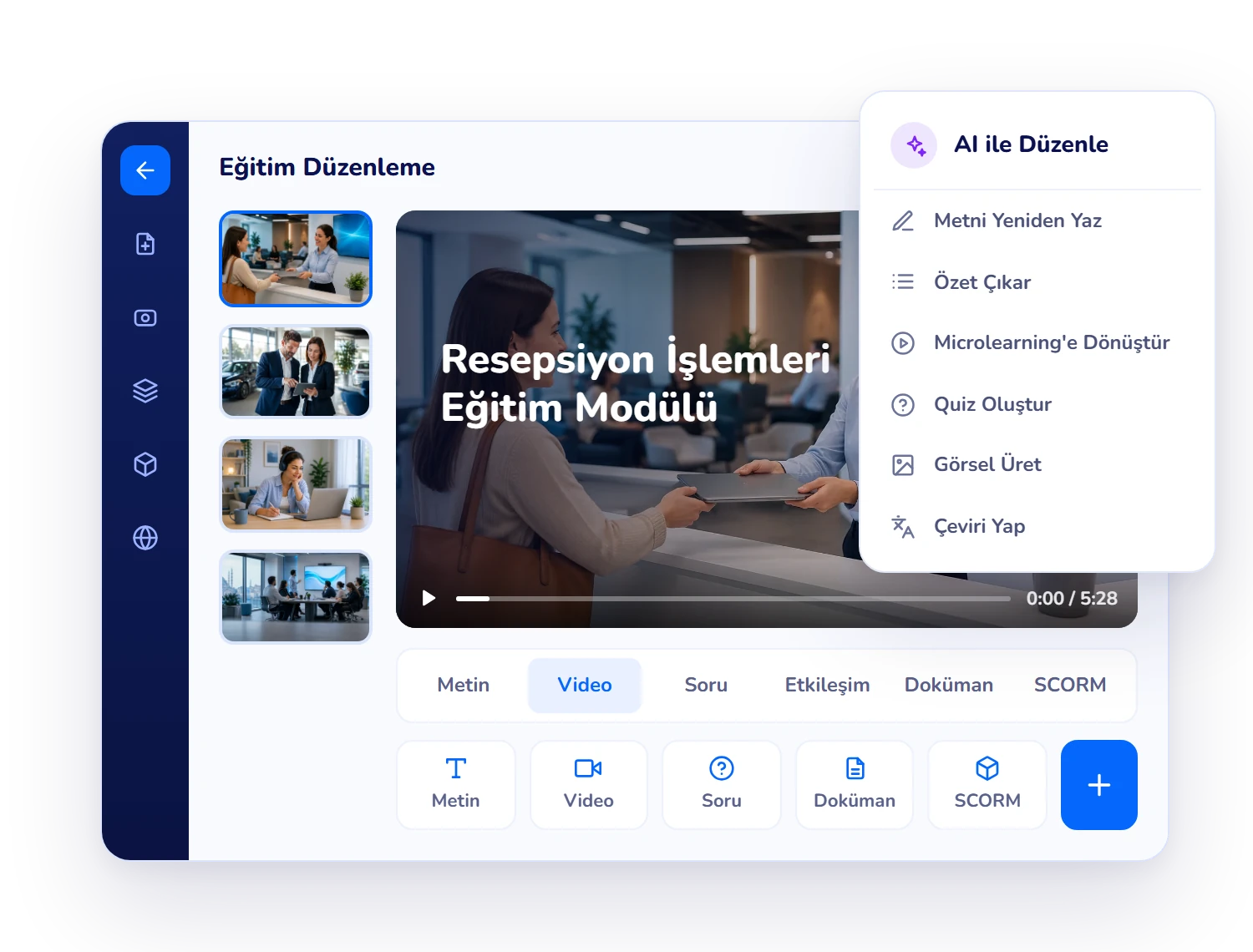
Task: Click the AI ile Düzenle title
Action: tap(1032, 144)
